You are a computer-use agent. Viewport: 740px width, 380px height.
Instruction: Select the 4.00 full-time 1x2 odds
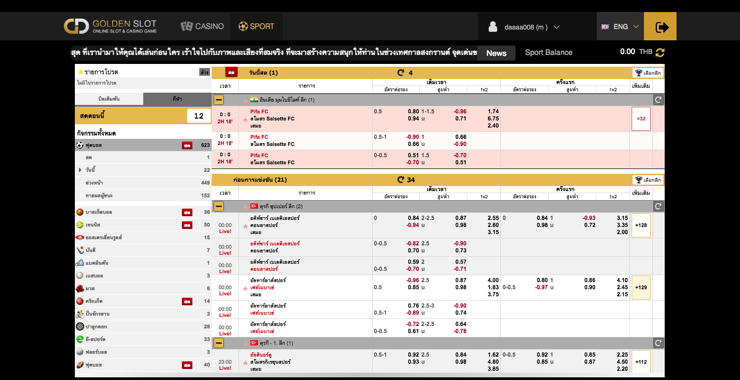pos(493,280)
